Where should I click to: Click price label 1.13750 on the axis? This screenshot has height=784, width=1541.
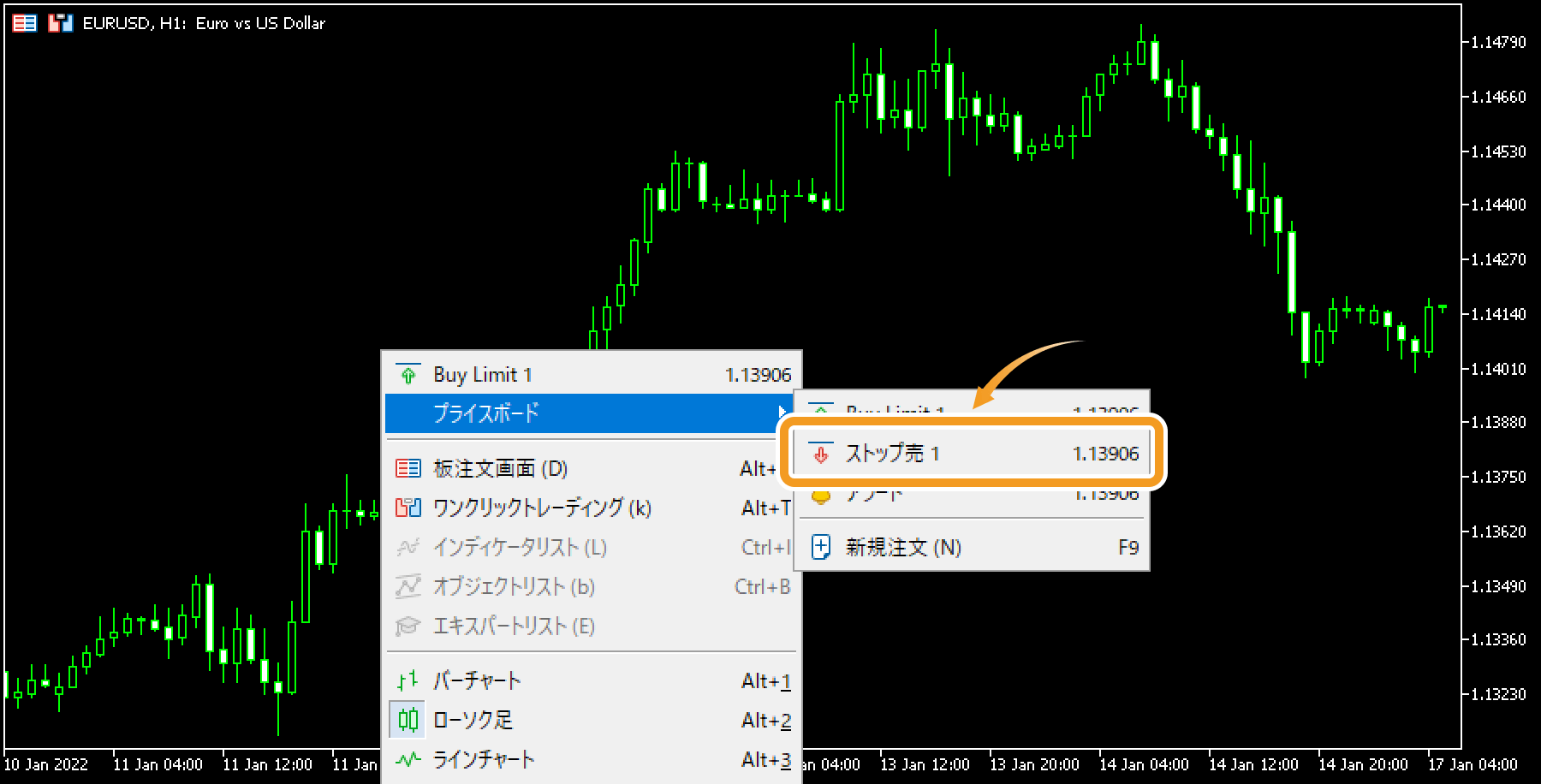tap(1498, 477)
